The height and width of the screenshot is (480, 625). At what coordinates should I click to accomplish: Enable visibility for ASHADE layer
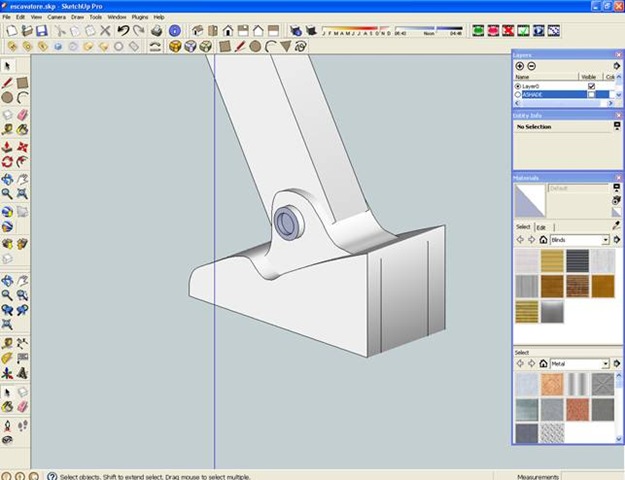591,95
